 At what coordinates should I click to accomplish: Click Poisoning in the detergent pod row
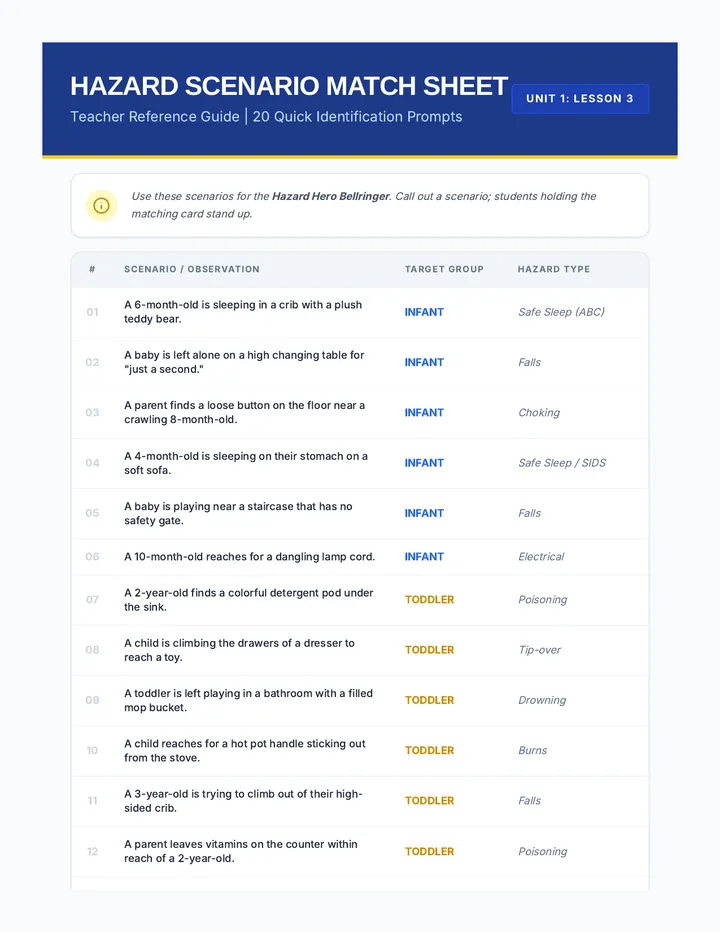click(x=542, y=600)
